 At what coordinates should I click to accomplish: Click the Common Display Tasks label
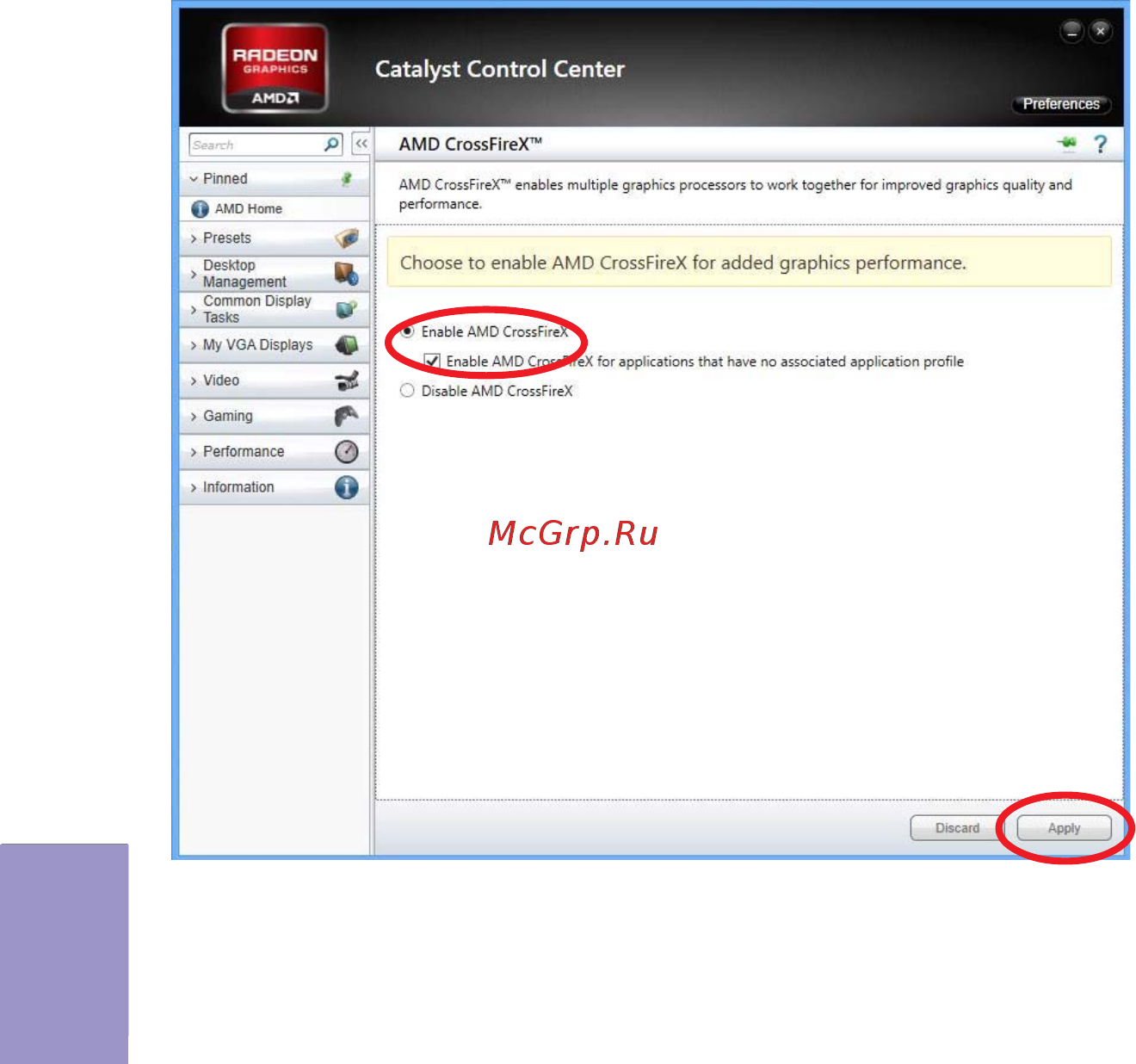point(257,309)
